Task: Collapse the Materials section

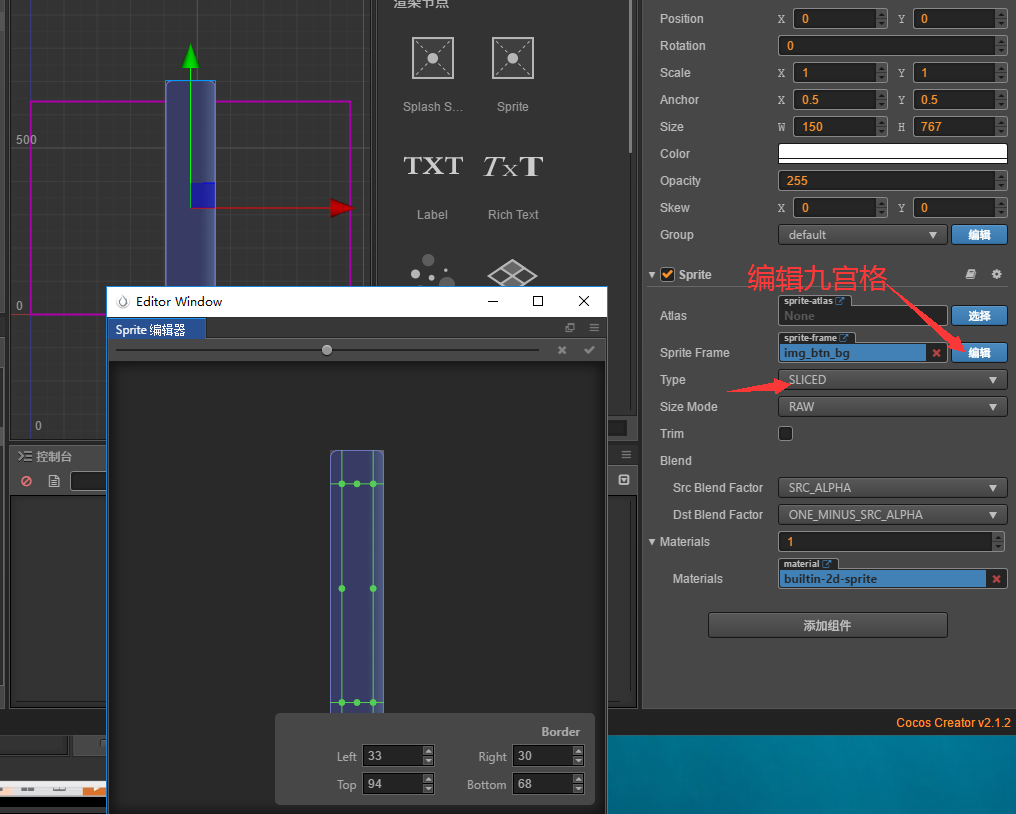Action: pyautogui.click(x=651, y=541)
